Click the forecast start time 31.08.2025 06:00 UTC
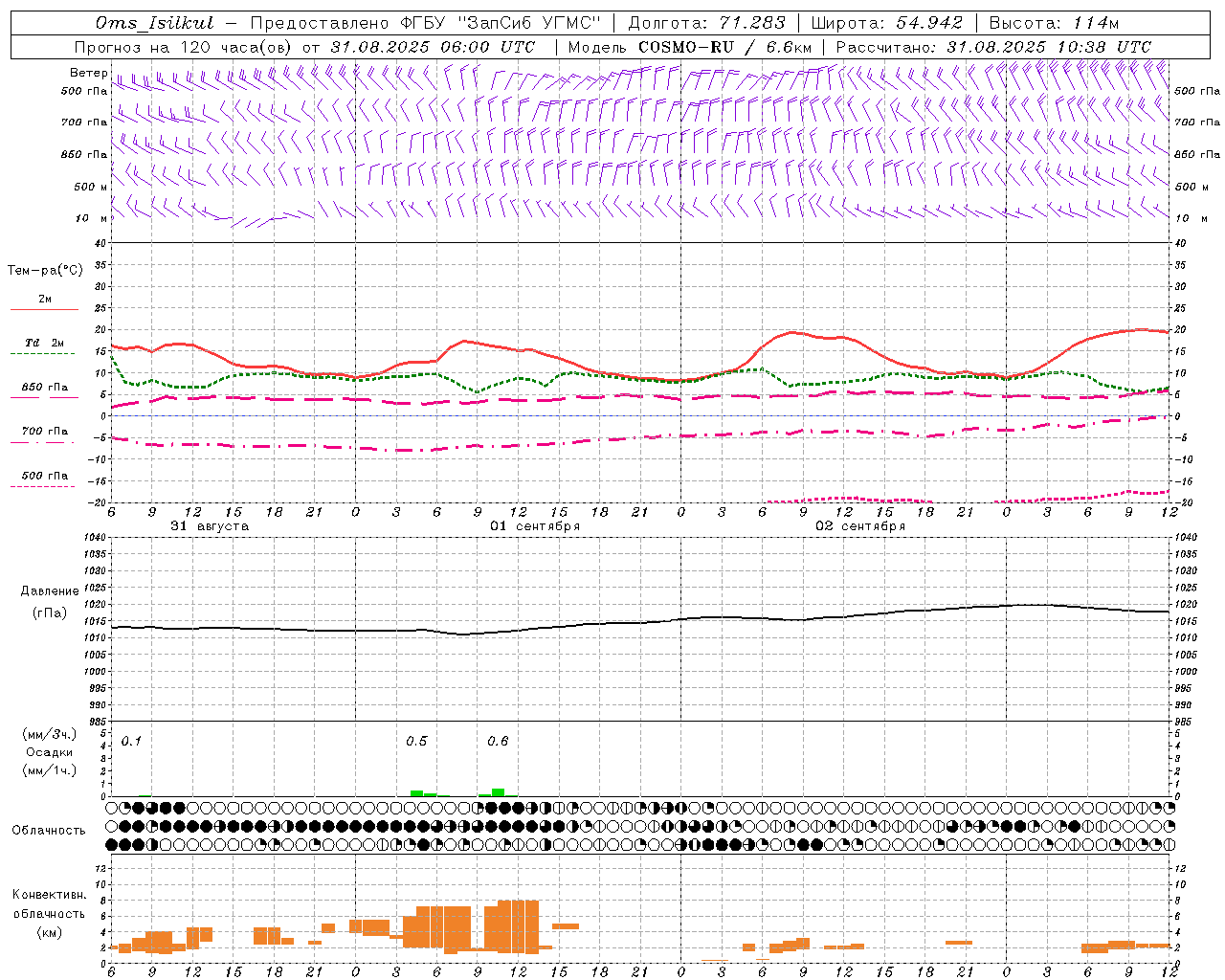The height and width of the screenshot is (980, 1225). click(x=433, y=47)
